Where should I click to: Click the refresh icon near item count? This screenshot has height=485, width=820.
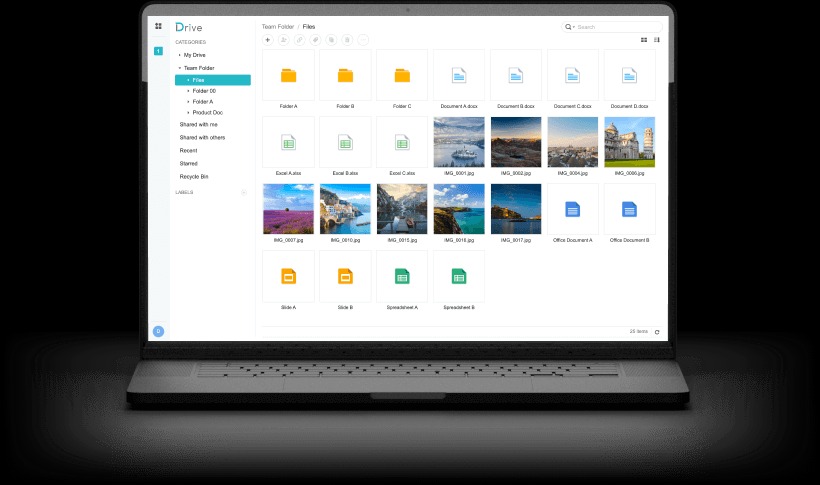[x=657, y=332]
